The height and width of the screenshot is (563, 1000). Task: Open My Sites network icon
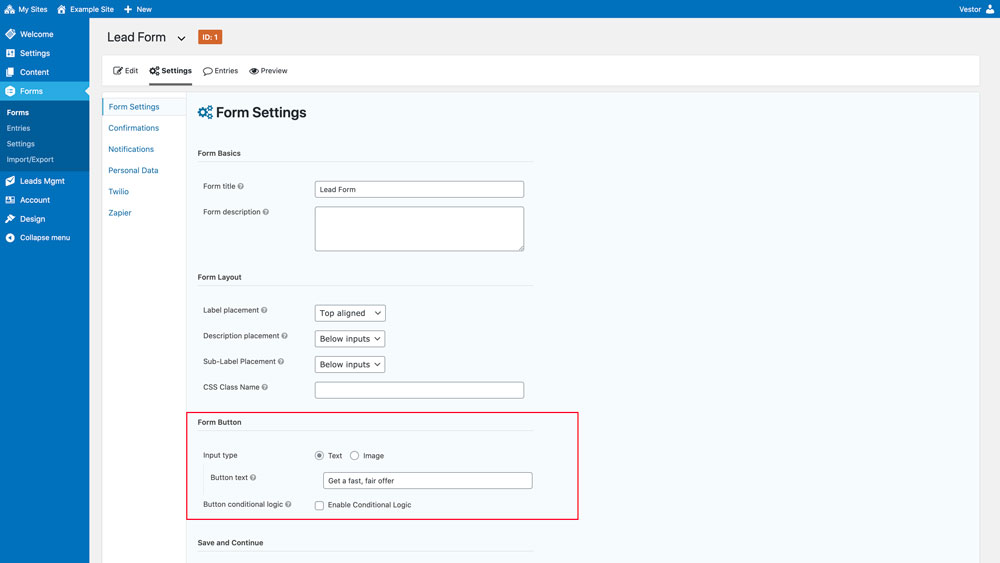click(x=10, y=9)
